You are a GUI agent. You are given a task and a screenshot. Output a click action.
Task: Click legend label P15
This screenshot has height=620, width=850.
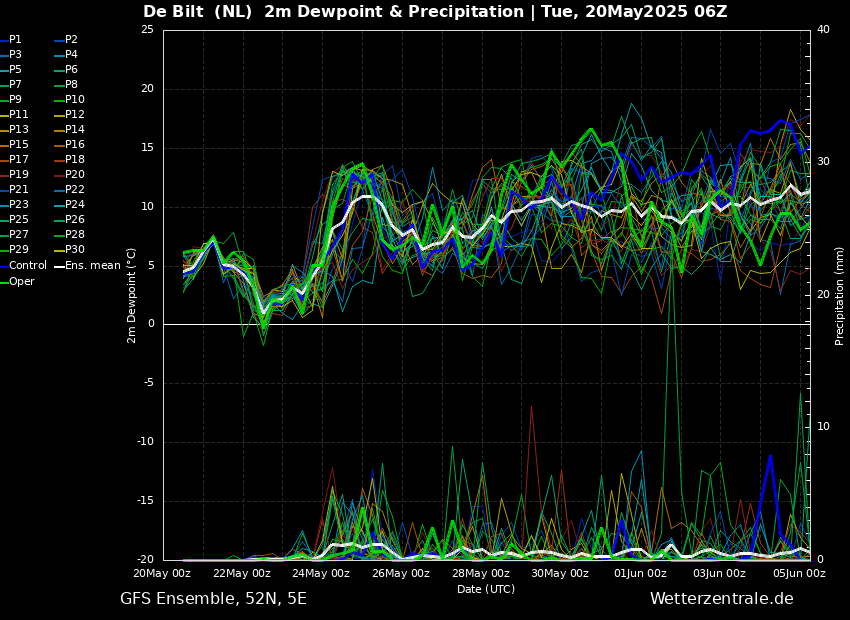(14, 145)
